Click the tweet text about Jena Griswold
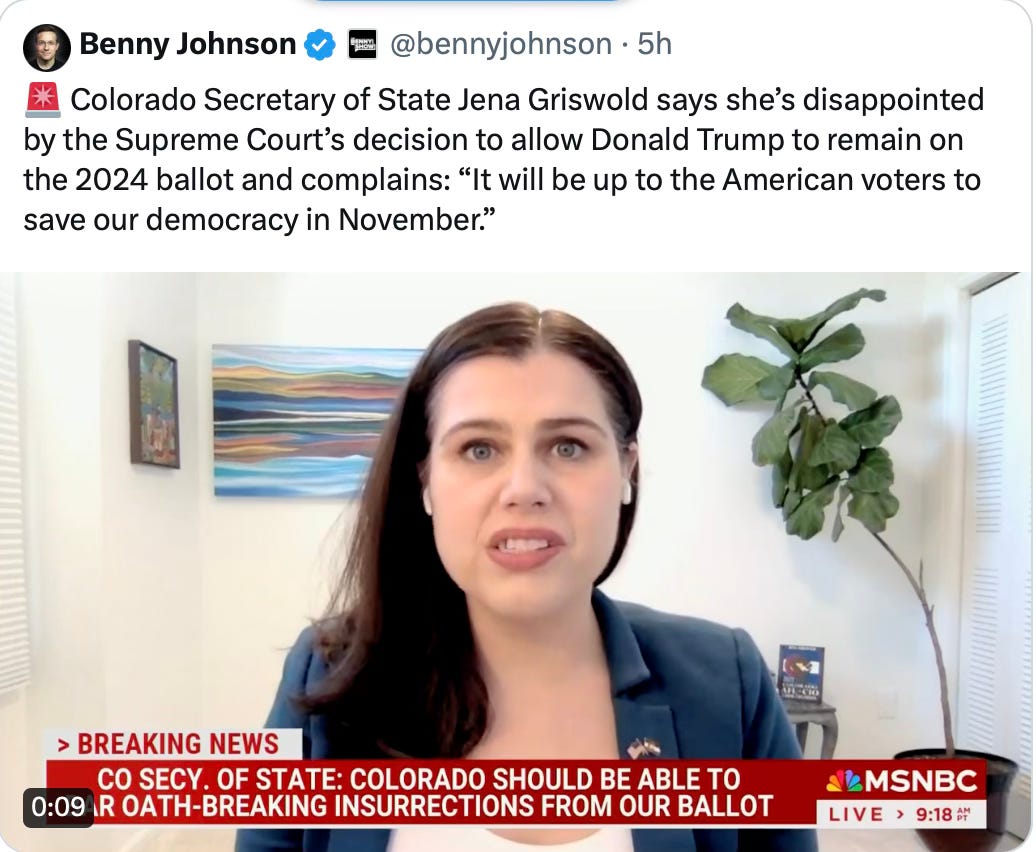 503,160
